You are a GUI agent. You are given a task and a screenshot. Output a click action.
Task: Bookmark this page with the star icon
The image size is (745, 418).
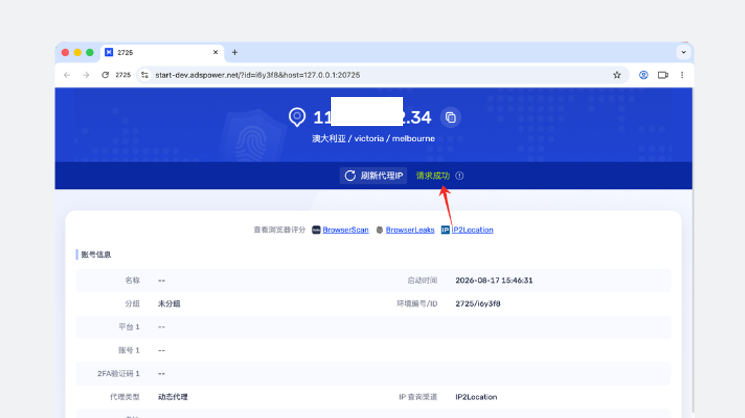click(617, 75)
